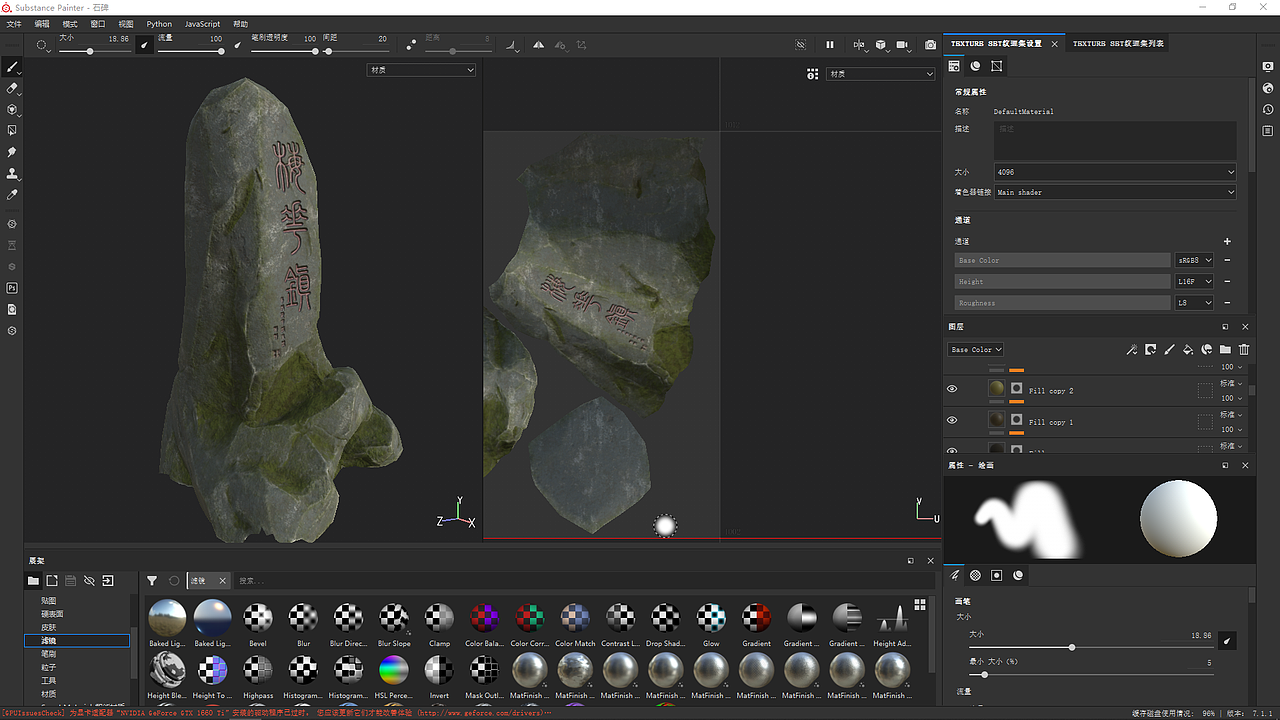The image size is (1280, 720).
Task: Open the texture size 4096 dropdown
Action: [x=1115, y=172]
